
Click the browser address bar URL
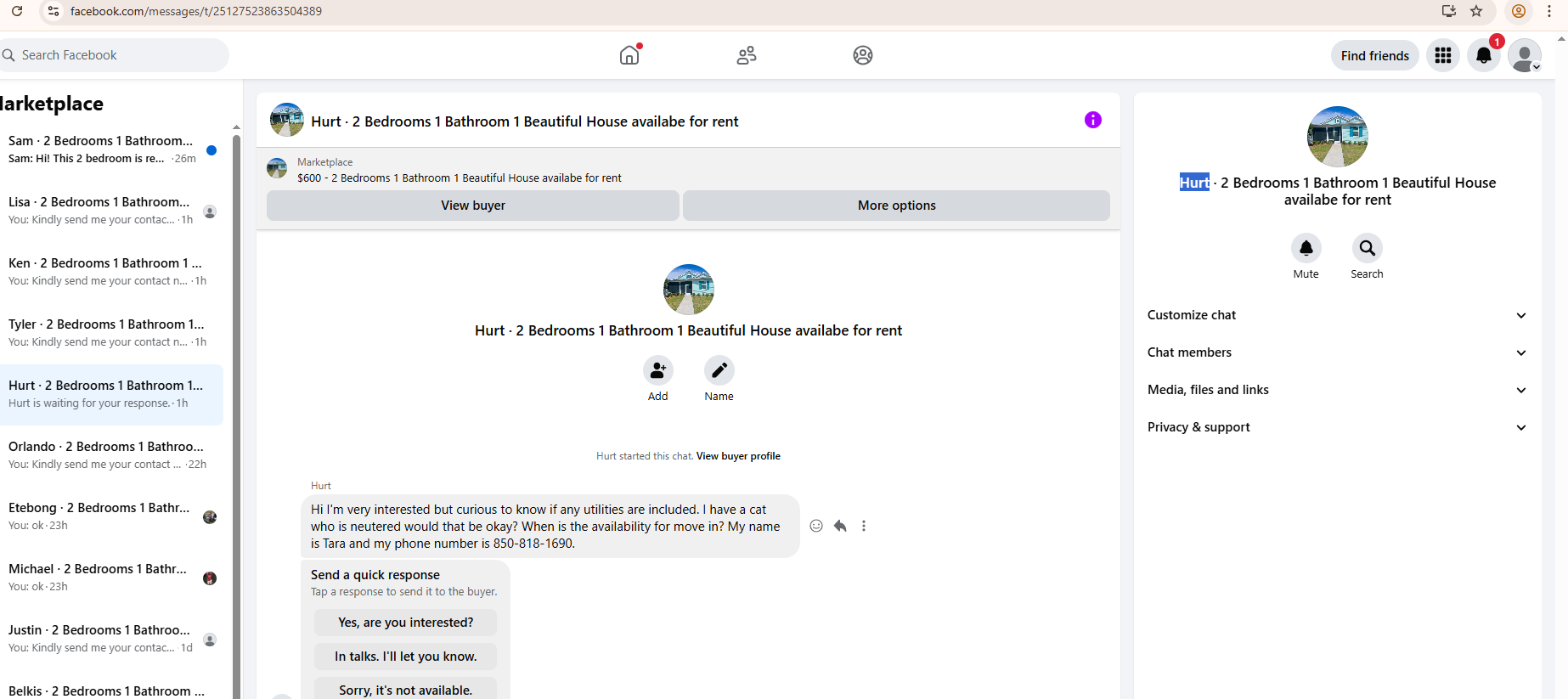(x=196, y=11)
